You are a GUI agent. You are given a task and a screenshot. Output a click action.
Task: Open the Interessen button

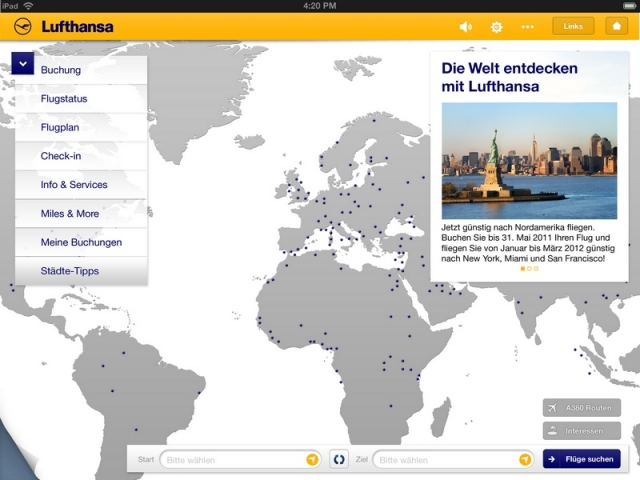582,431
